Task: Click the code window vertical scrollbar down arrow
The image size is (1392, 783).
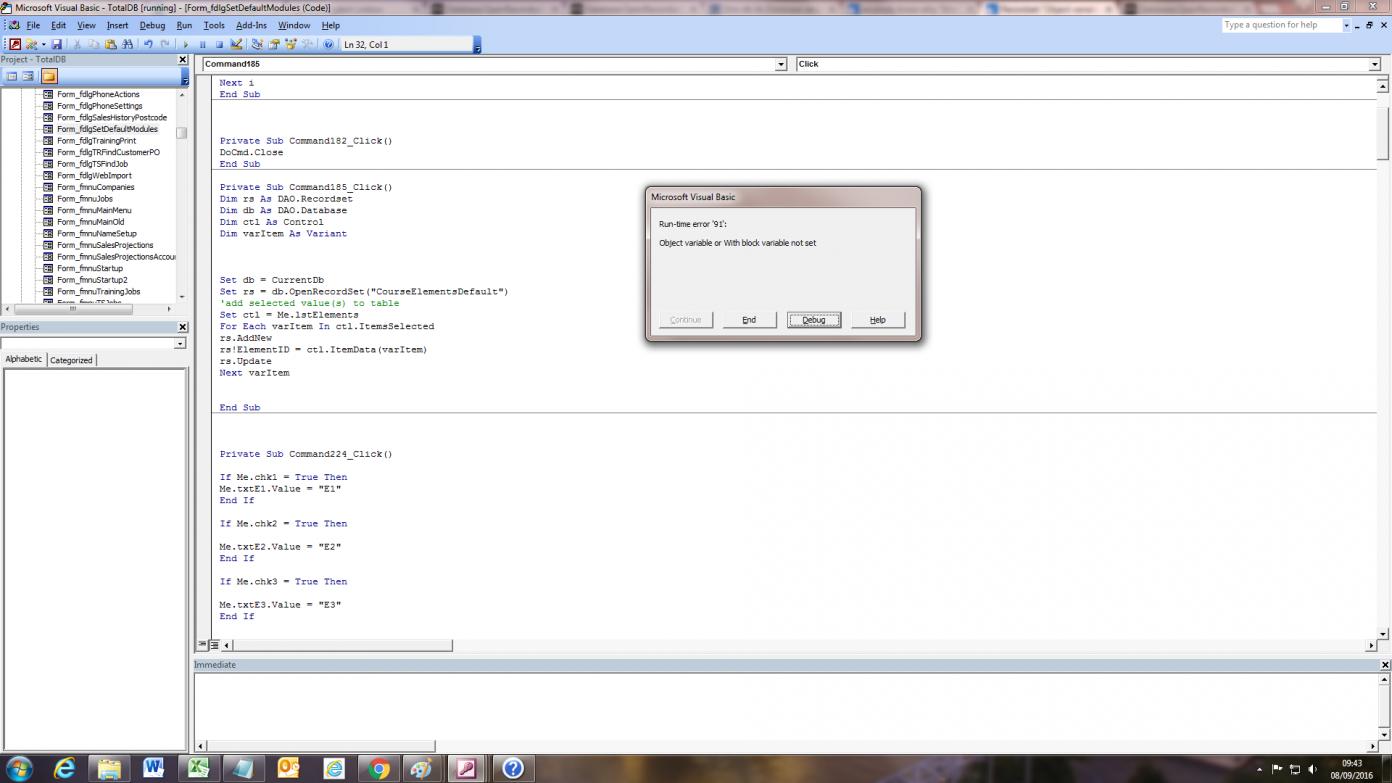Action: point(1384,633)
